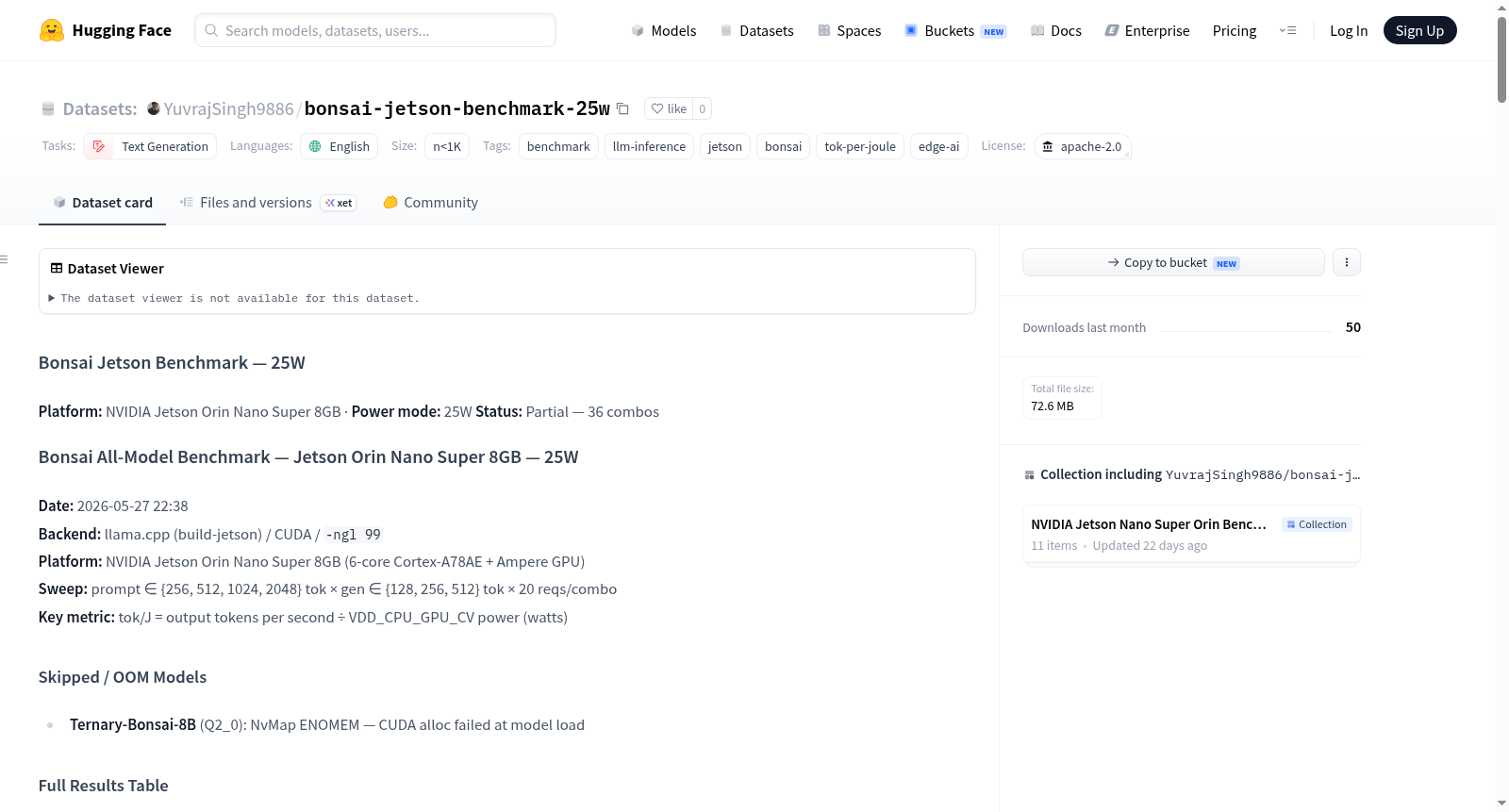Click the Skipped / OOM Models heading
Image resolution: width=1509 pixels, height=812 pixels.
(x=123, y=677)
